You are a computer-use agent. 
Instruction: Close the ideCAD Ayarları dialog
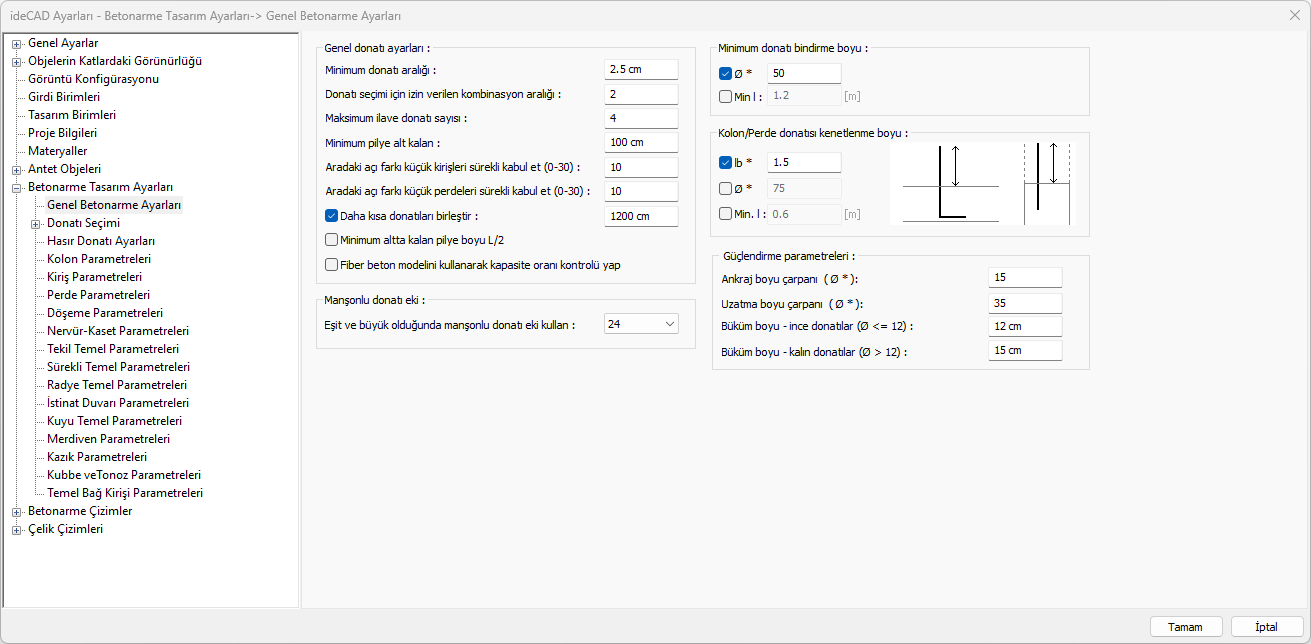point(1295,16)
